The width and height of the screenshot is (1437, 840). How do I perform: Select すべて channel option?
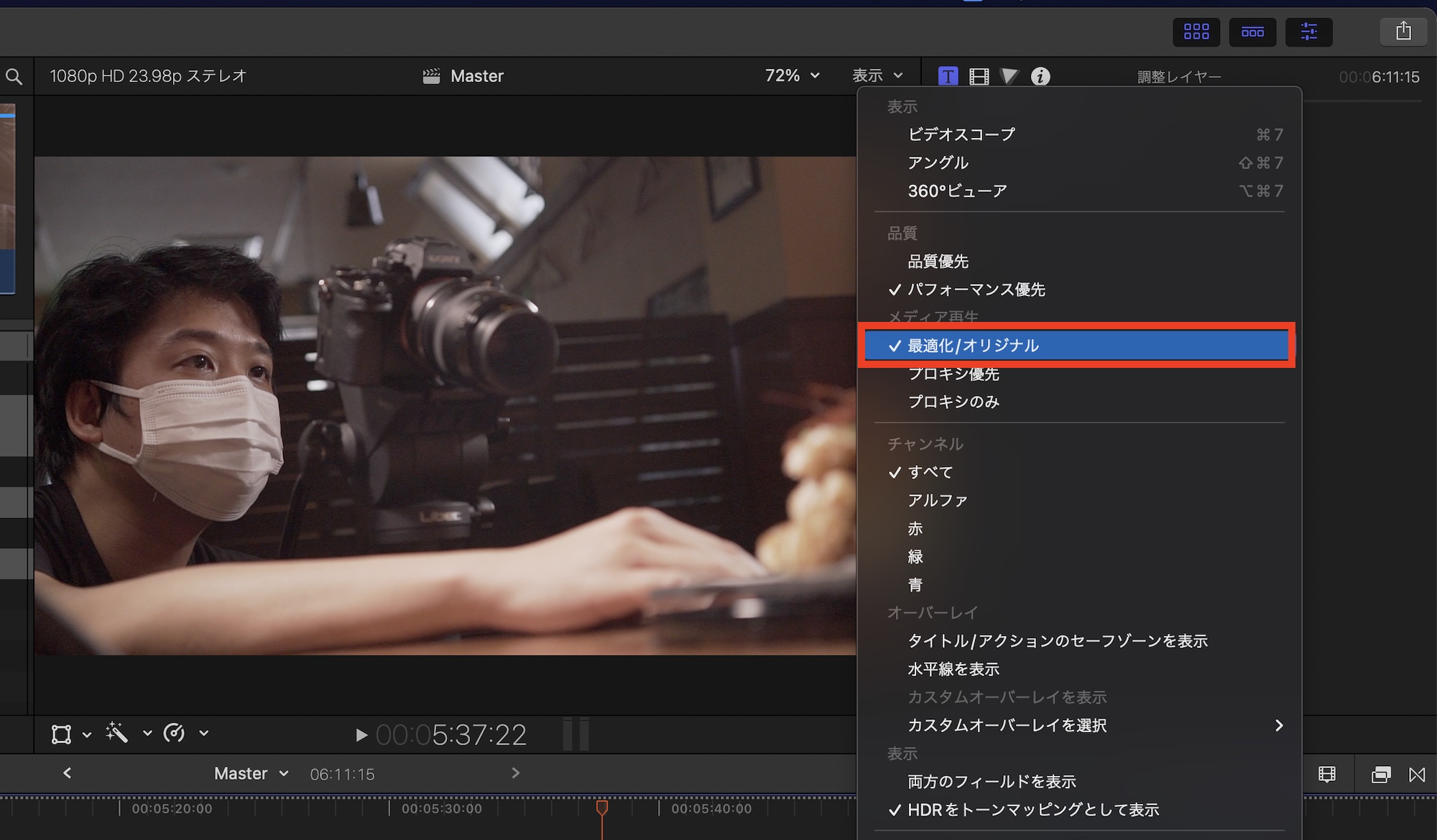(x=930, y=472)
